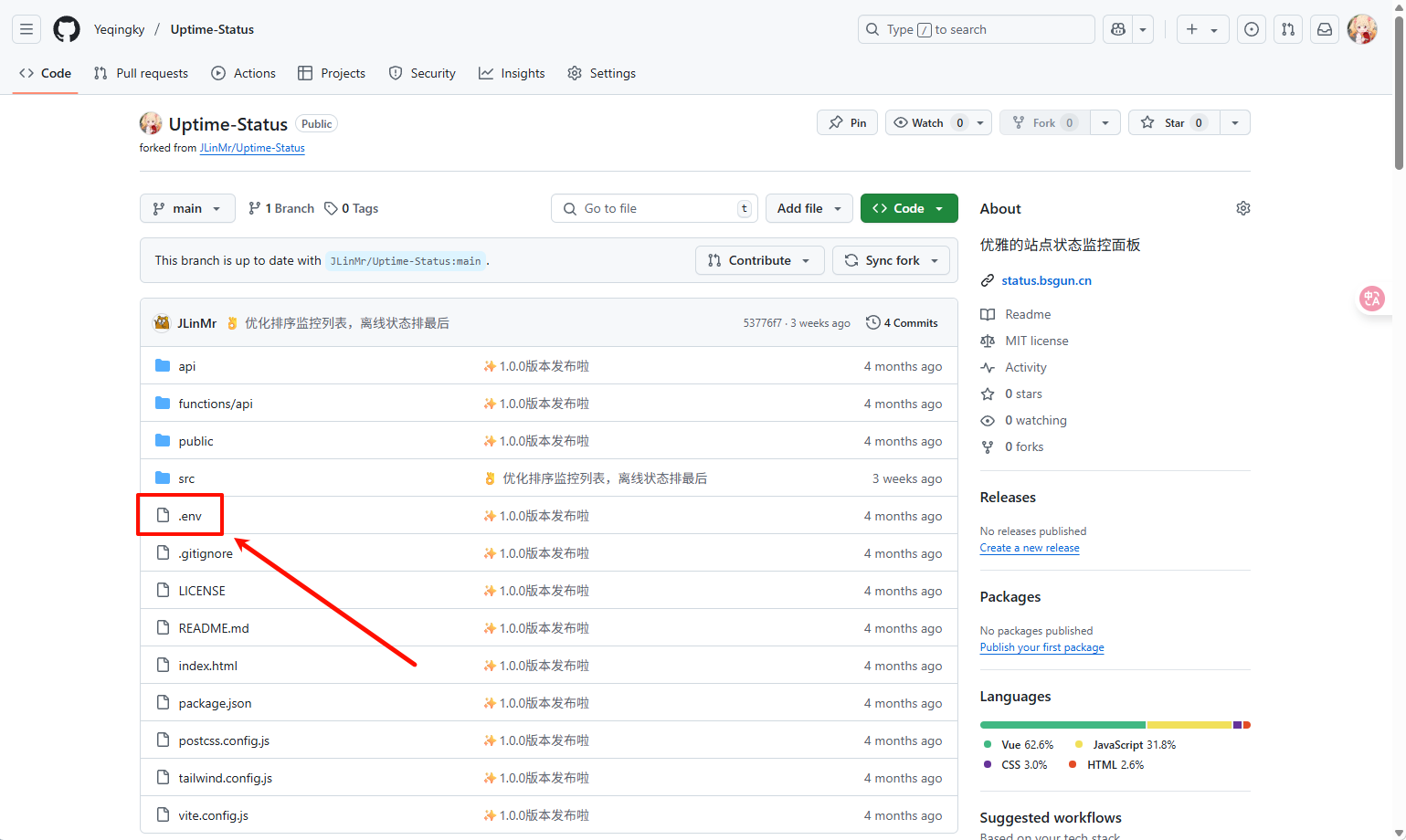Open the Add file dropdown
Screen dimensions: 1406x840
809,208
